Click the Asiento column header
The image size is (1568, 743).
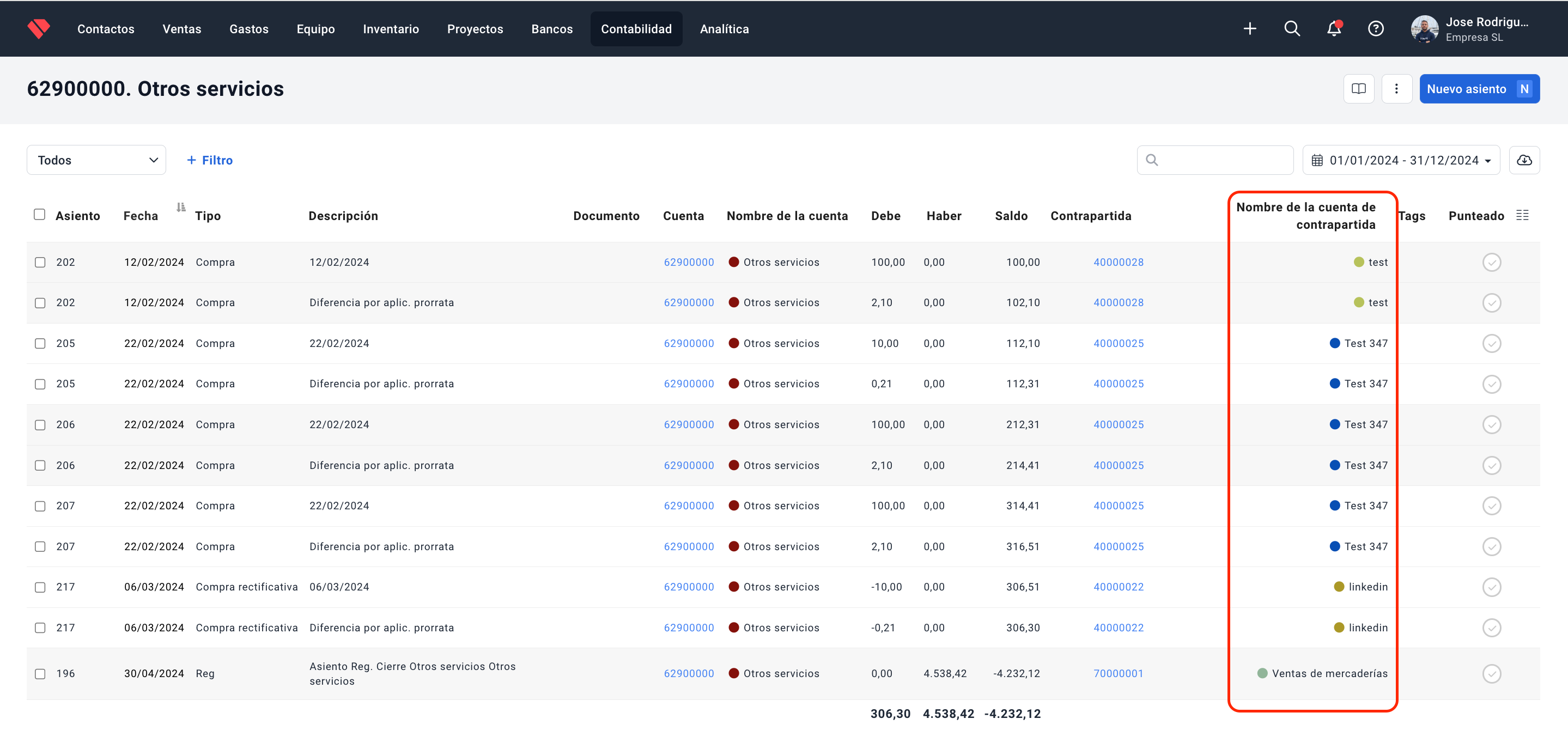[x=77, y=216]
